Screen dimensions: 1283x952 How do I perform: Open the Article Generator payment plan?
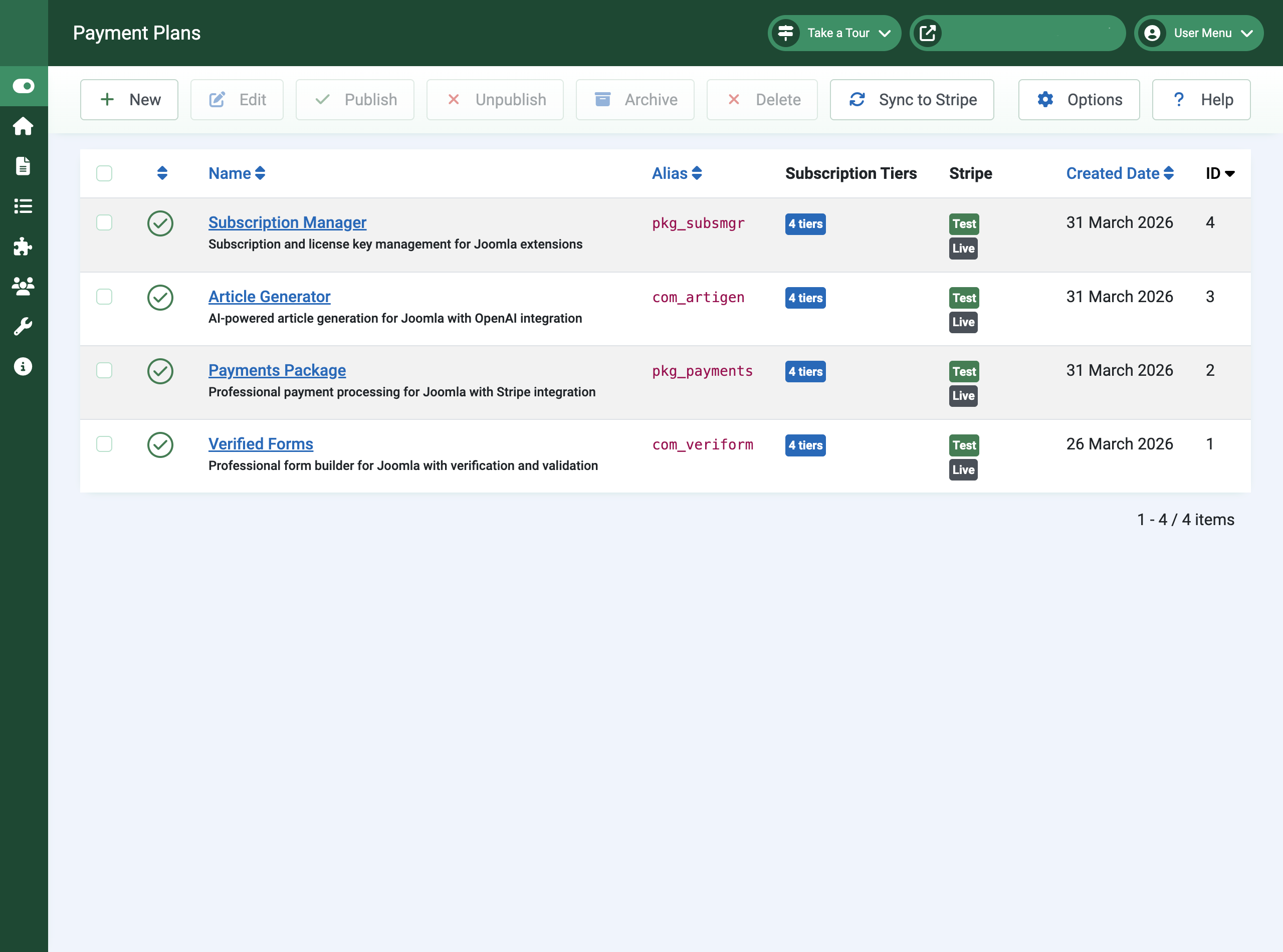pyautogui.click(x=269, y=296)
